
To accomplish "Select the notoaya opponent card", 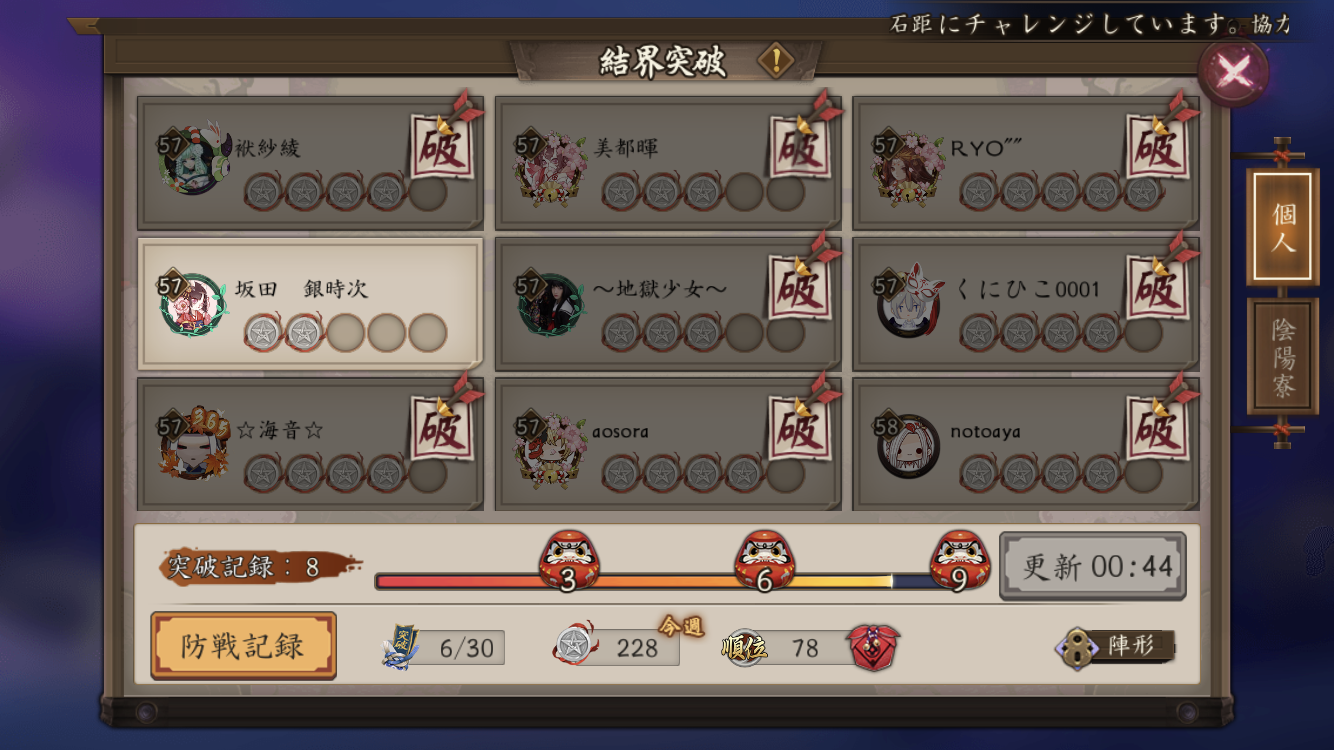I will coord(1026,444).
